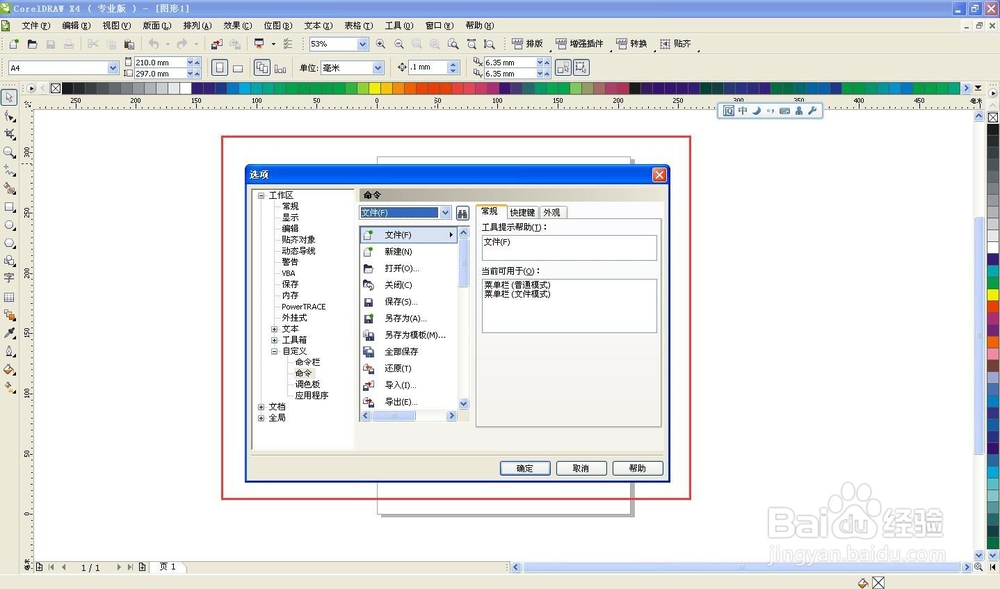
Task: Collapse the 自定义 tree node
Action: point(274,351)
